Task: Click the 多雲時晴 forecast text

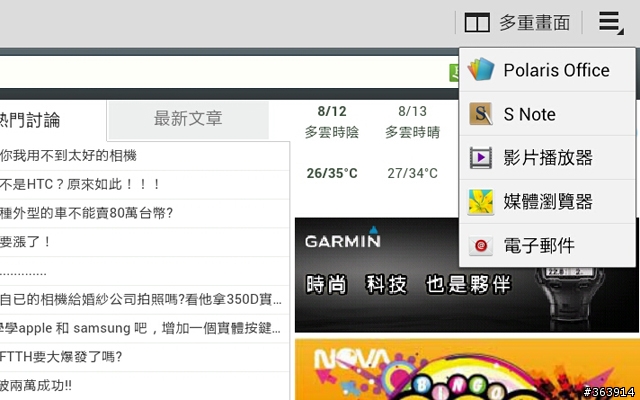Action: click(x=412, y=132)
